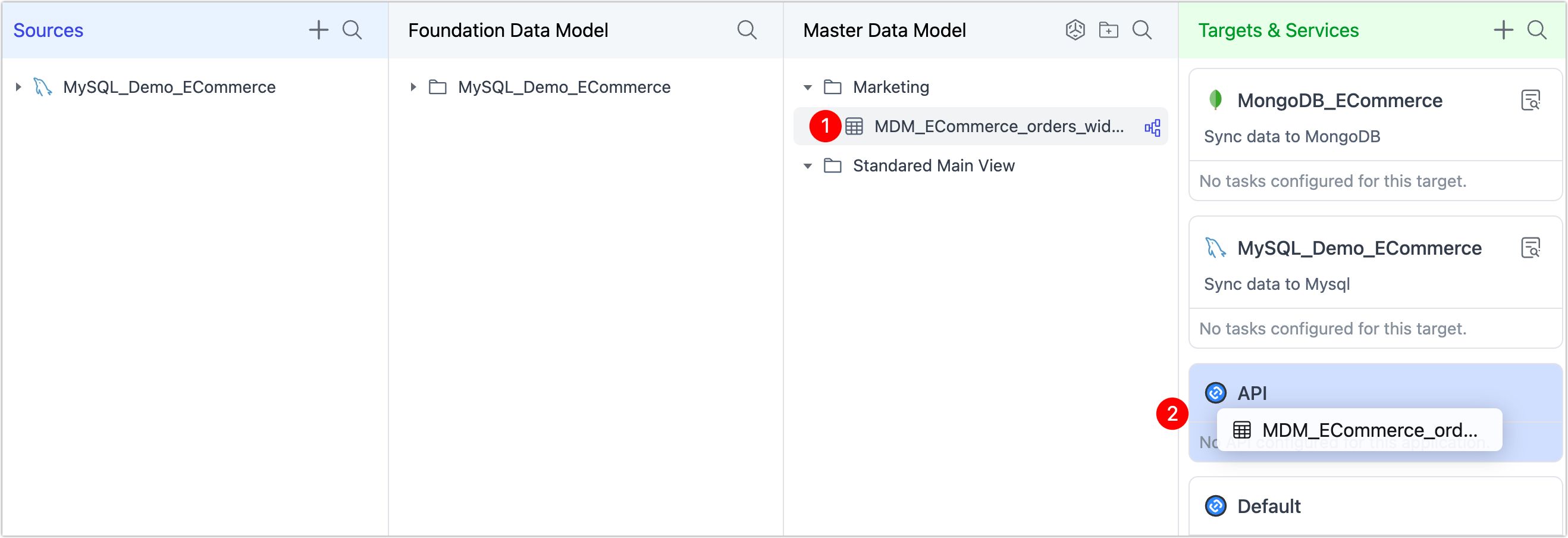Click the lineage graph icon beside MDM_ECommerce_orders_wid
The height and width of the screenshot is (538, 1568).
tap(1152, 127)
